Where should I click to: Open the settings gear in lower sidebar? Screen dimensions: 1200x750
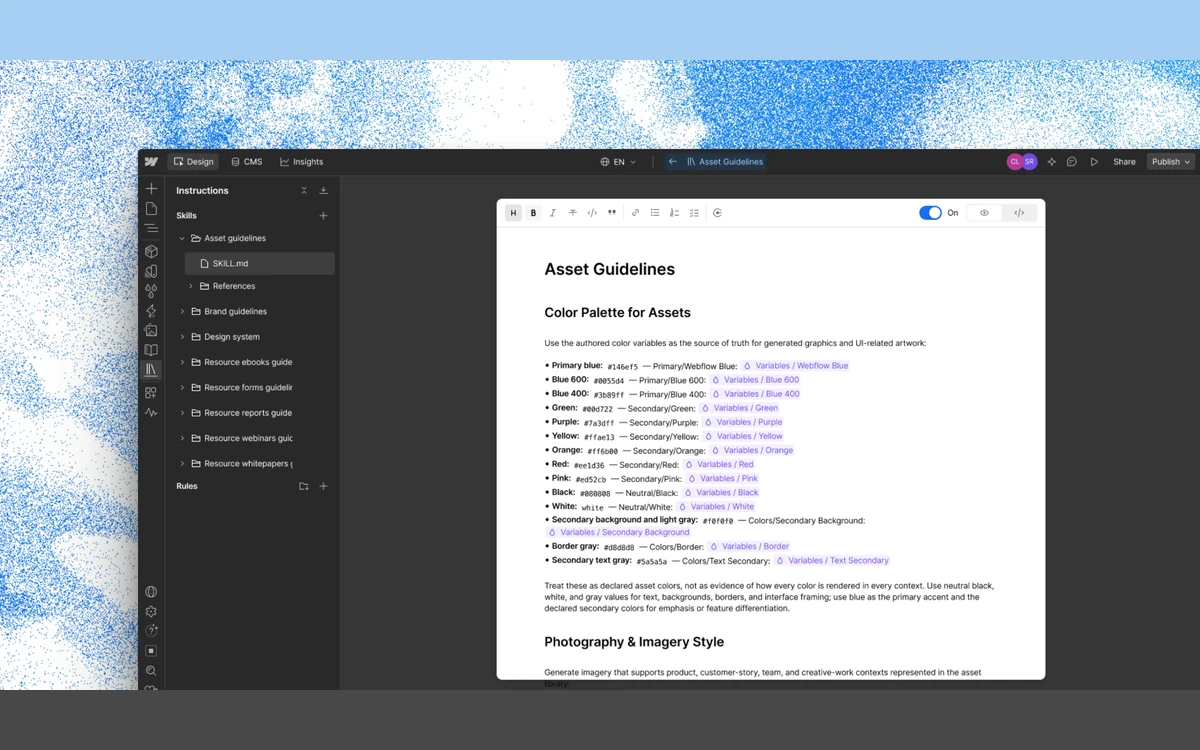click(x=151, y=611)
